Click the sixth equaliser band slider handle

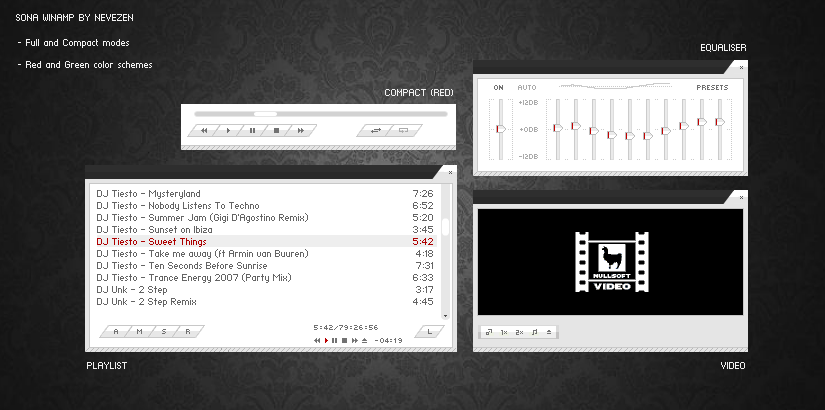coord(648,136)
